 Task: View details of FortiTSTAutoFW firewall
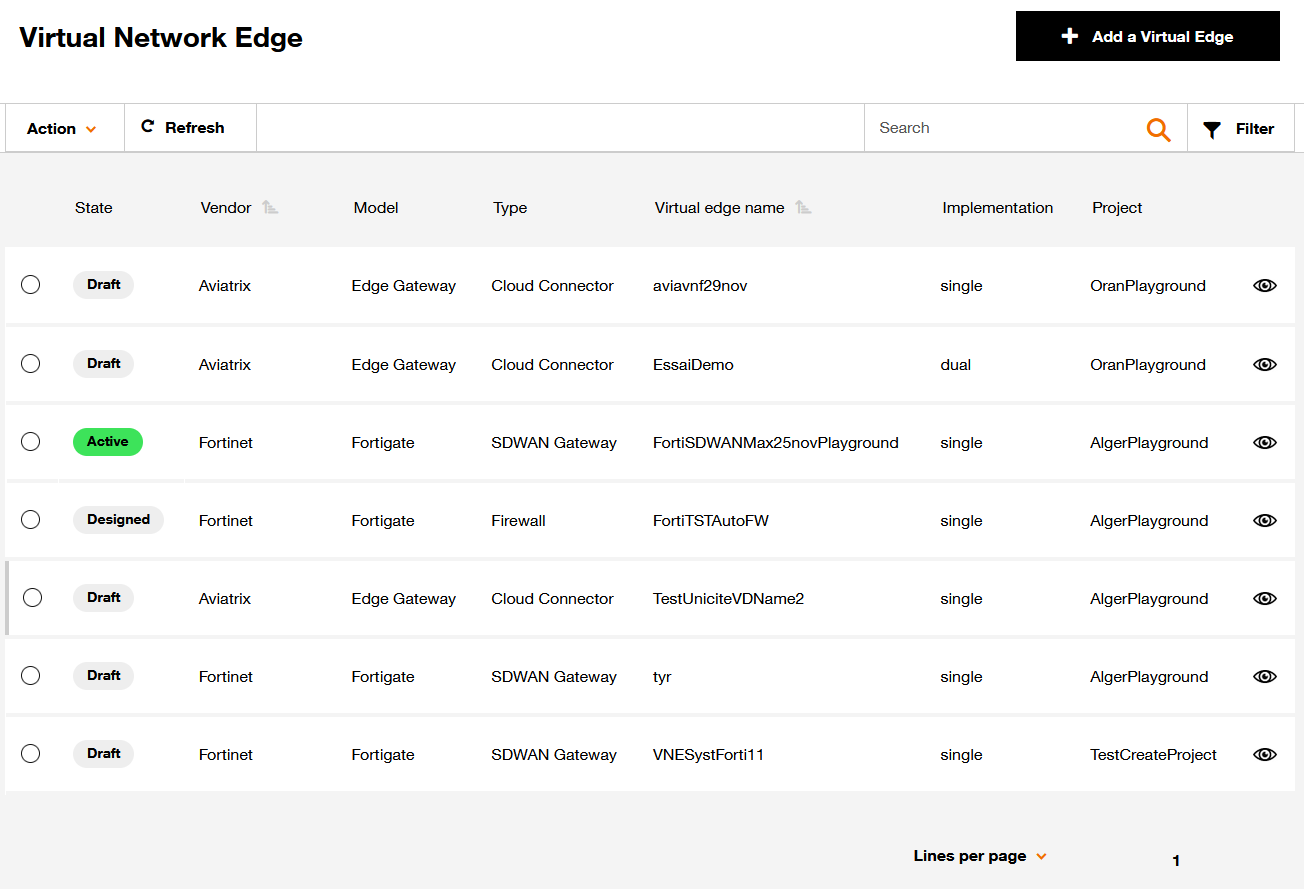coord(1264,520)
